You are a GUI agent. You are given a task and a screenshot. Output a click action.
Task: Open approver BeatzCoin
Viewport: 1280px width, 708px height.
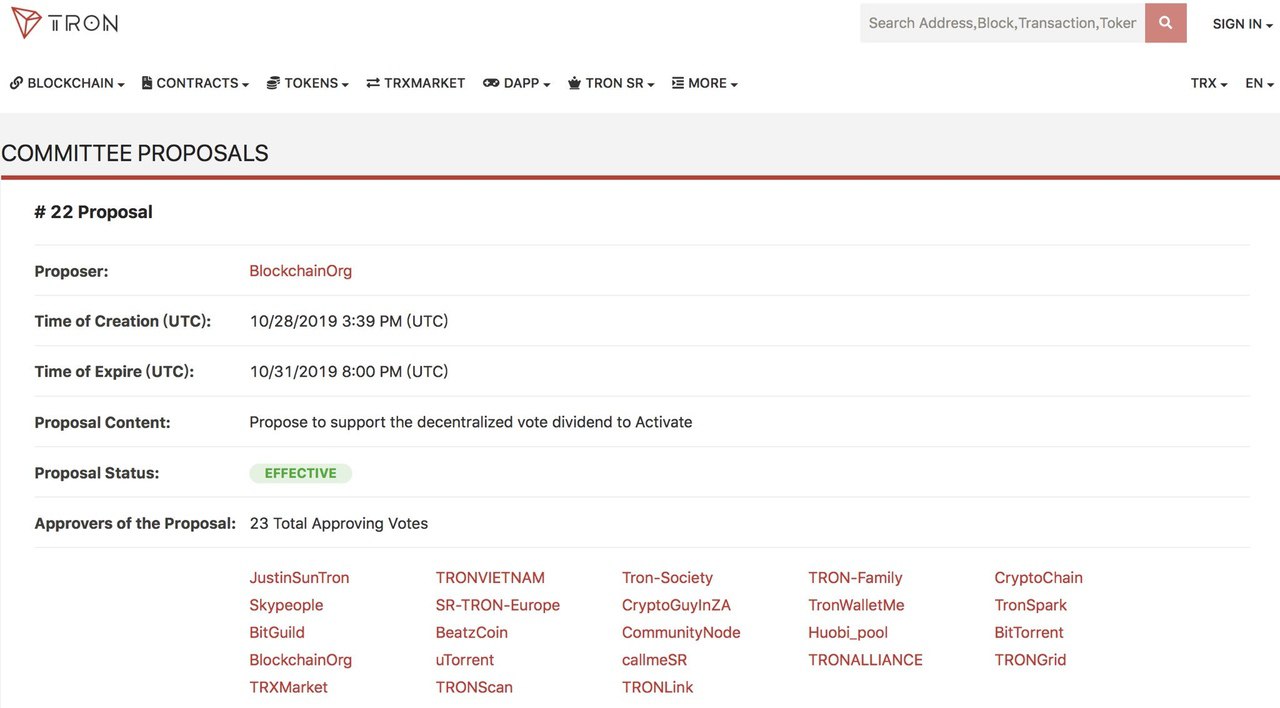pos(472,633)
